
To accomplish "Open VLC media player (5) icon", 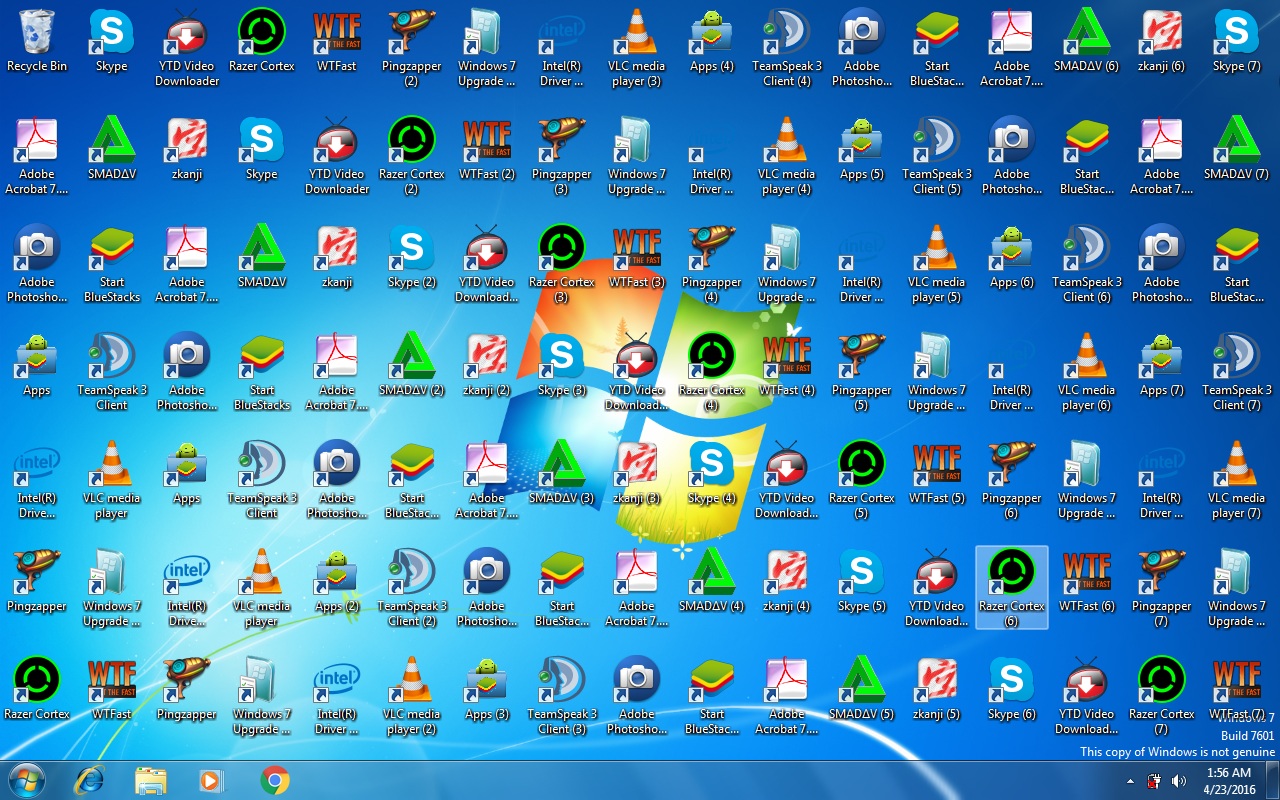I will click(937, 264).
